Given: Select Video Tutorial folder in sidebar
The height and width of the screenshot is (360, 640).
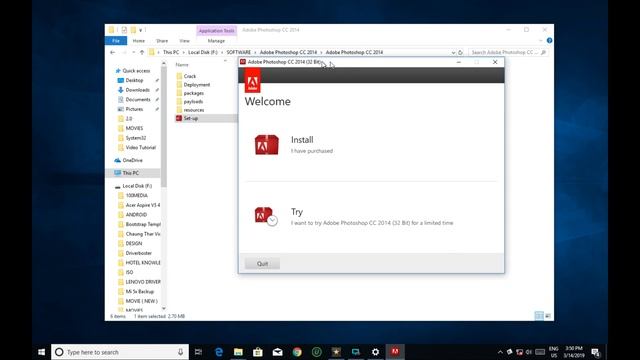Looking at the screenshot, I should 140,147.
